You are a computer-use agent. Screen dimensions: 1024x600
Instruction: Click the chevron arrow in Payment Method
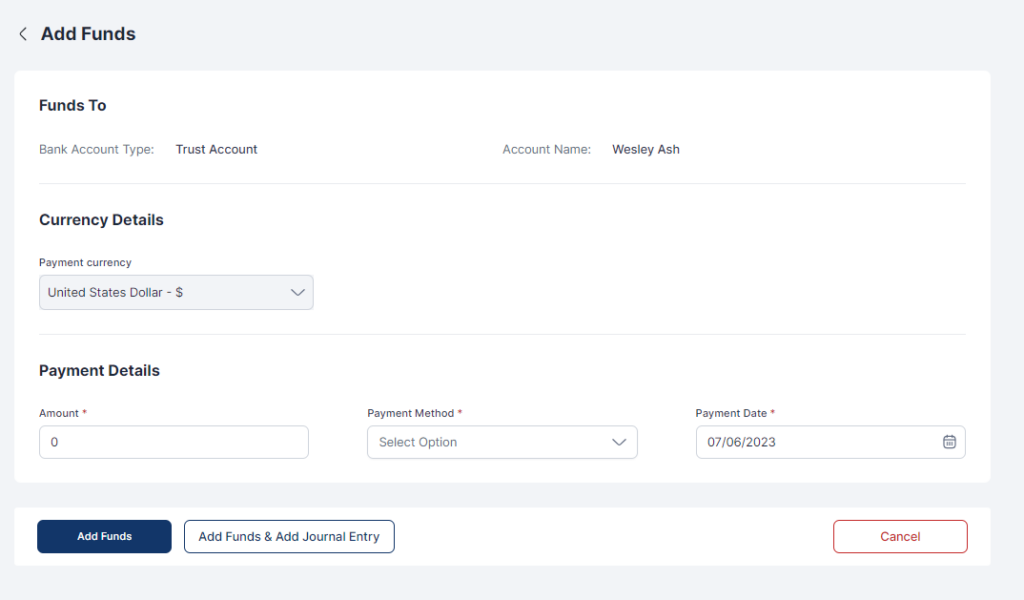pyautogui.click(x=619, y=442)
